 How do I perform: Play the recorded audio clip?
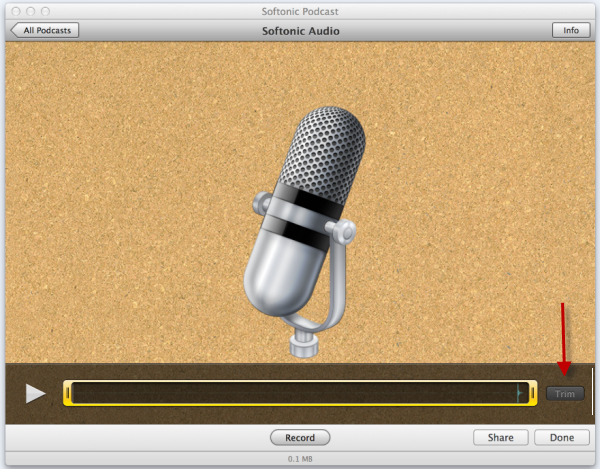click(x=36, y=393)
